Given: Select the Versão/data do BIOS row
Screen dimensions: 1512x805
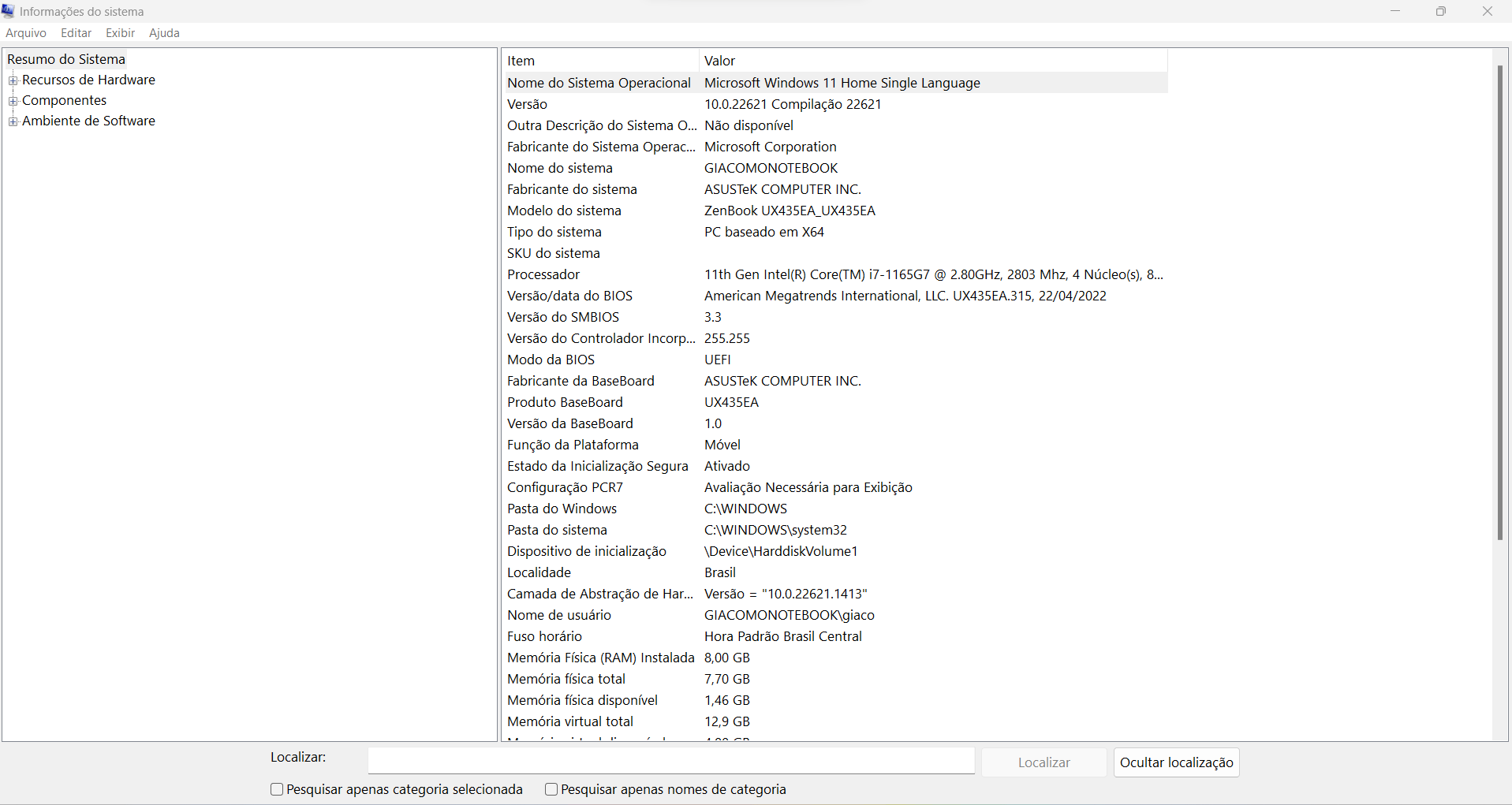Looking at the screenshot, I should pyautogui.click(x=835, y=296).
